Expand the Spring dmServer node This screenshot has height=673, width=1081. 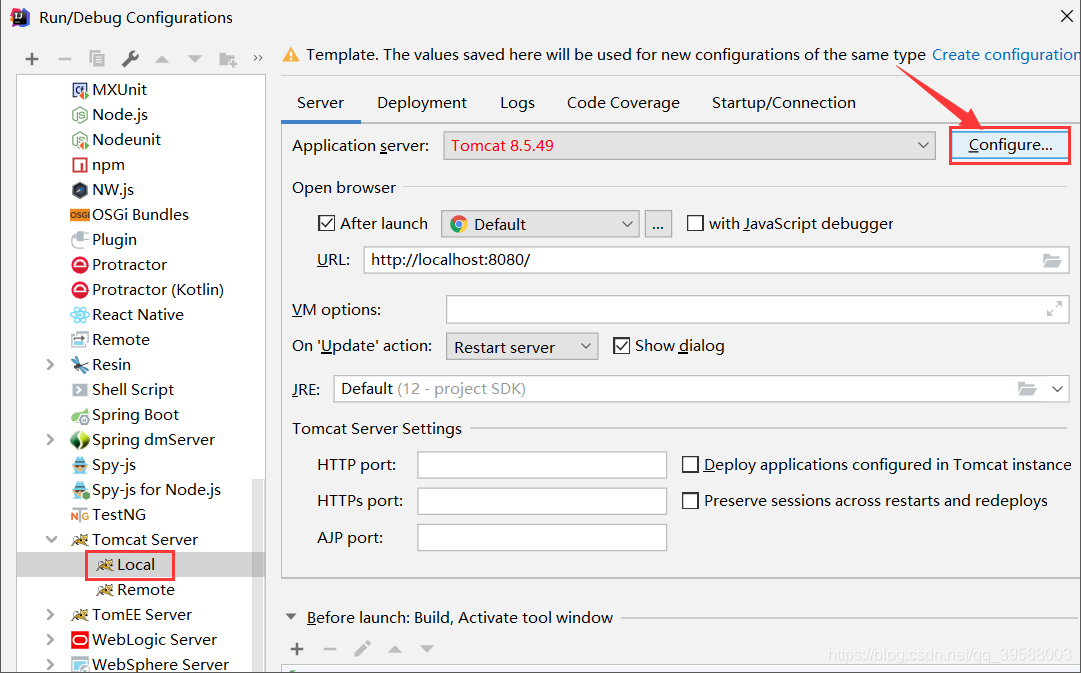click(x=50, y=440)
